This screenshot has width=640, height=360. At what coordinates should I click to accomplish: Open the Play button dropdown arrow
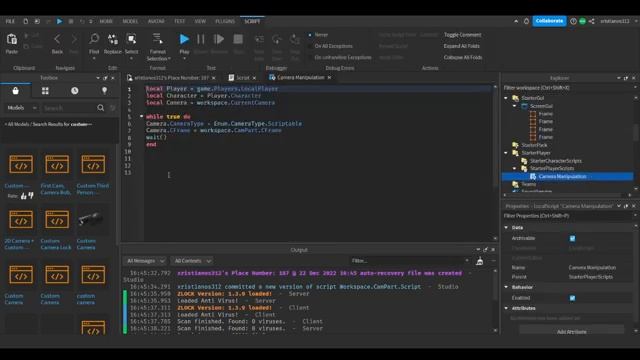pos(184,59)
